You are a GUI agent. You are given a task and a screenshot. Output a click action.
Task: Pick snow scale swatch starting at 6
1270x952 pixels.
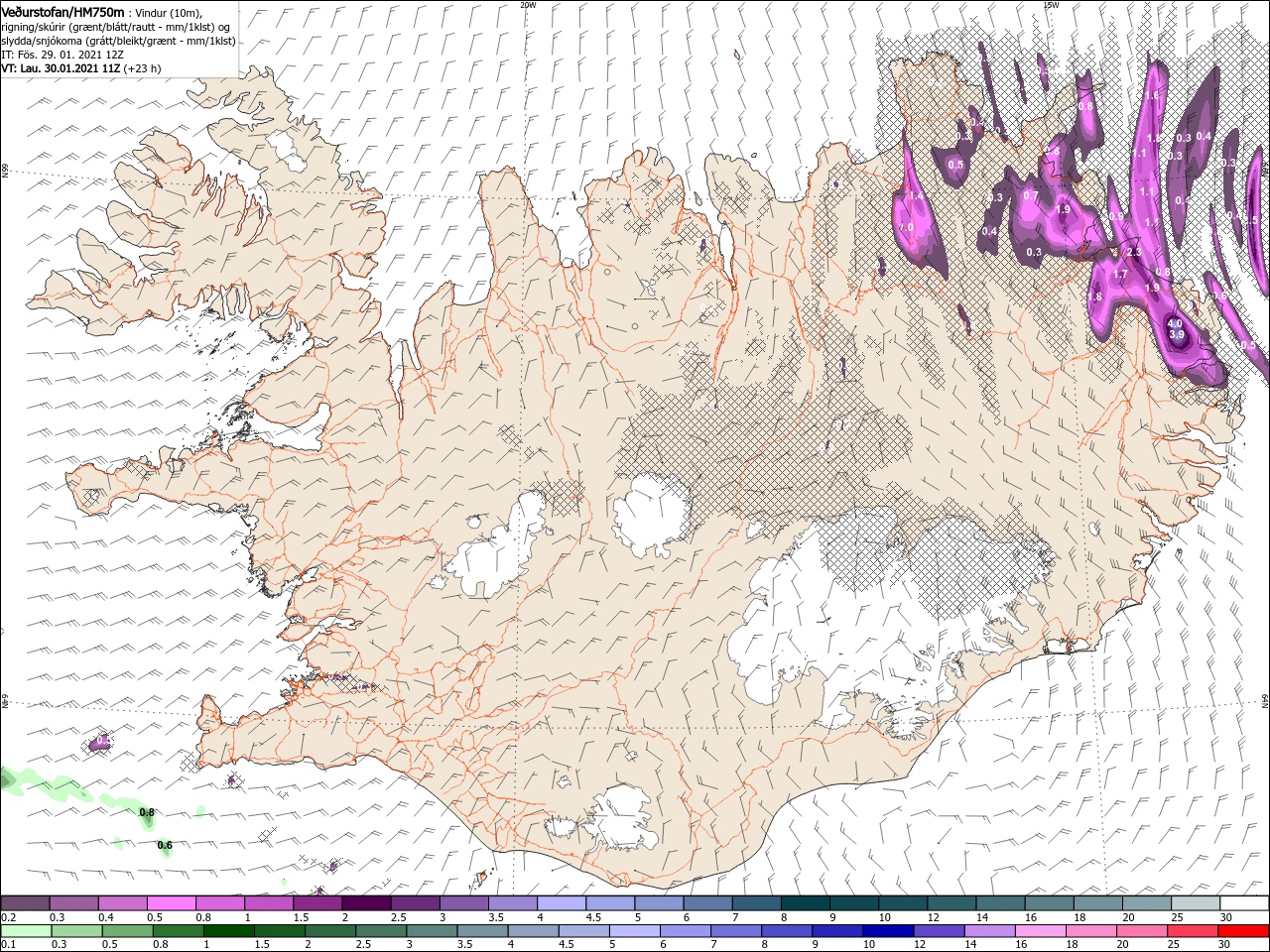708,903
